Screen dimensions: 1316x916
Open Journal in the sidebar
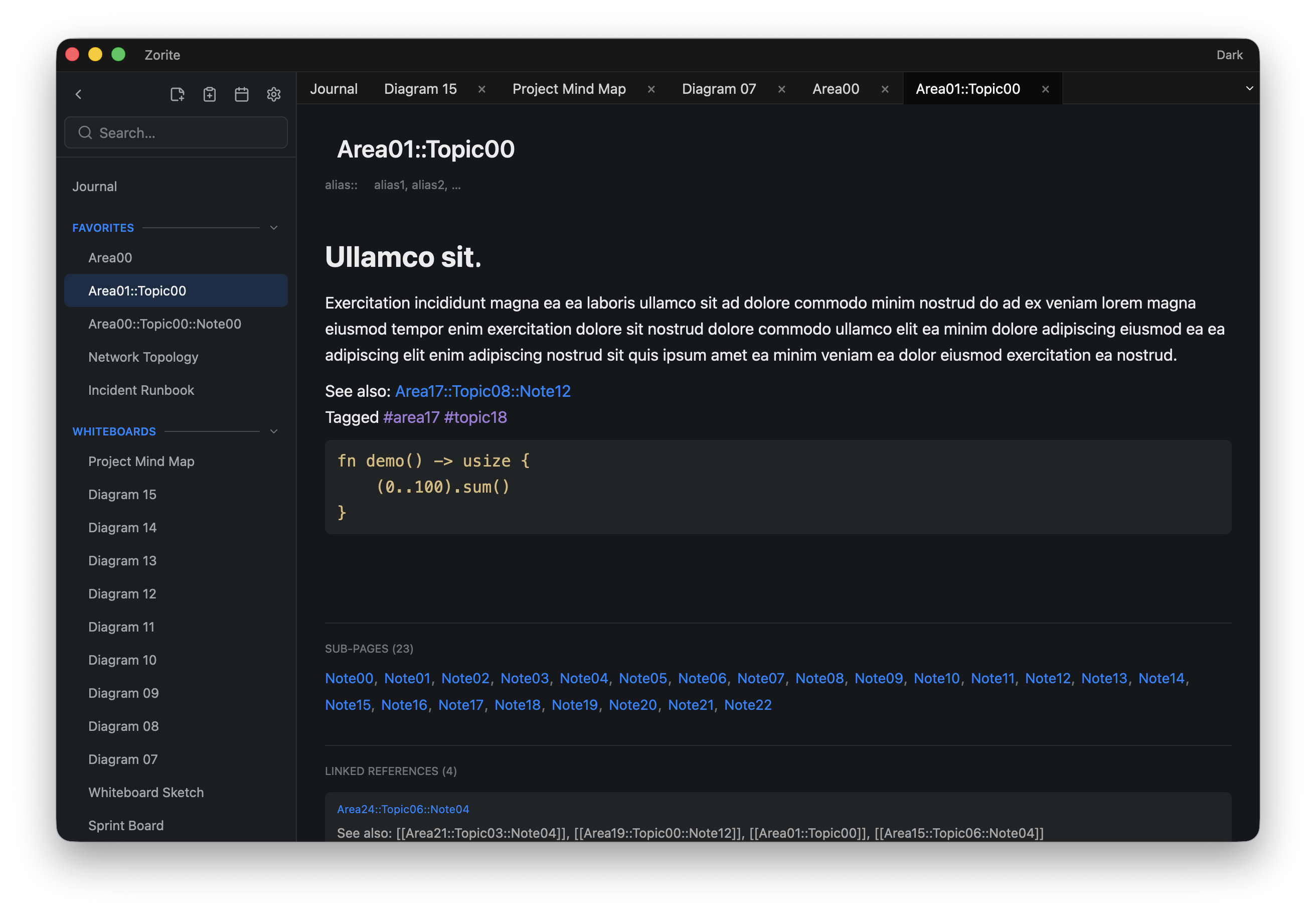point(95,186)
